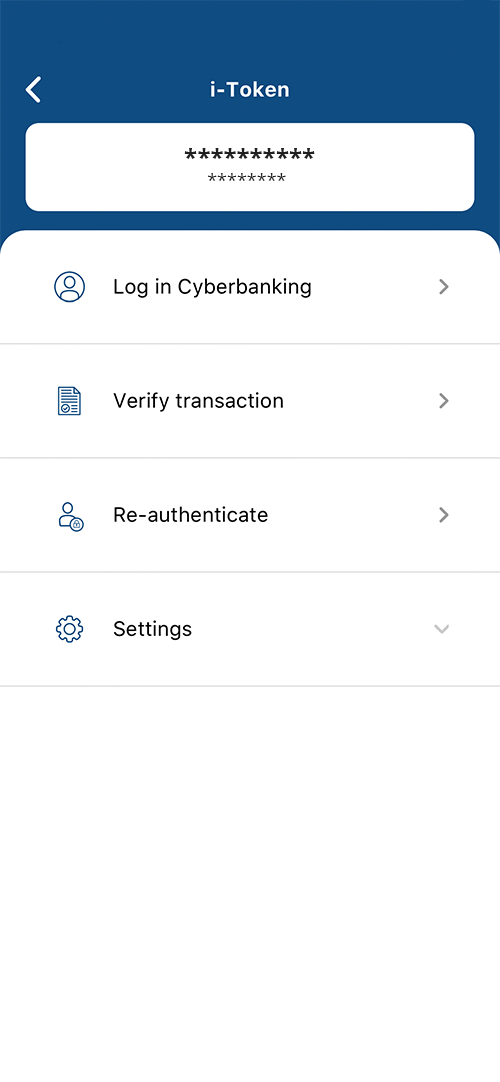This screenshot has height=1082, width=500.
Task: Tap the Verify transaction document icon
Action: click(69, 401)
